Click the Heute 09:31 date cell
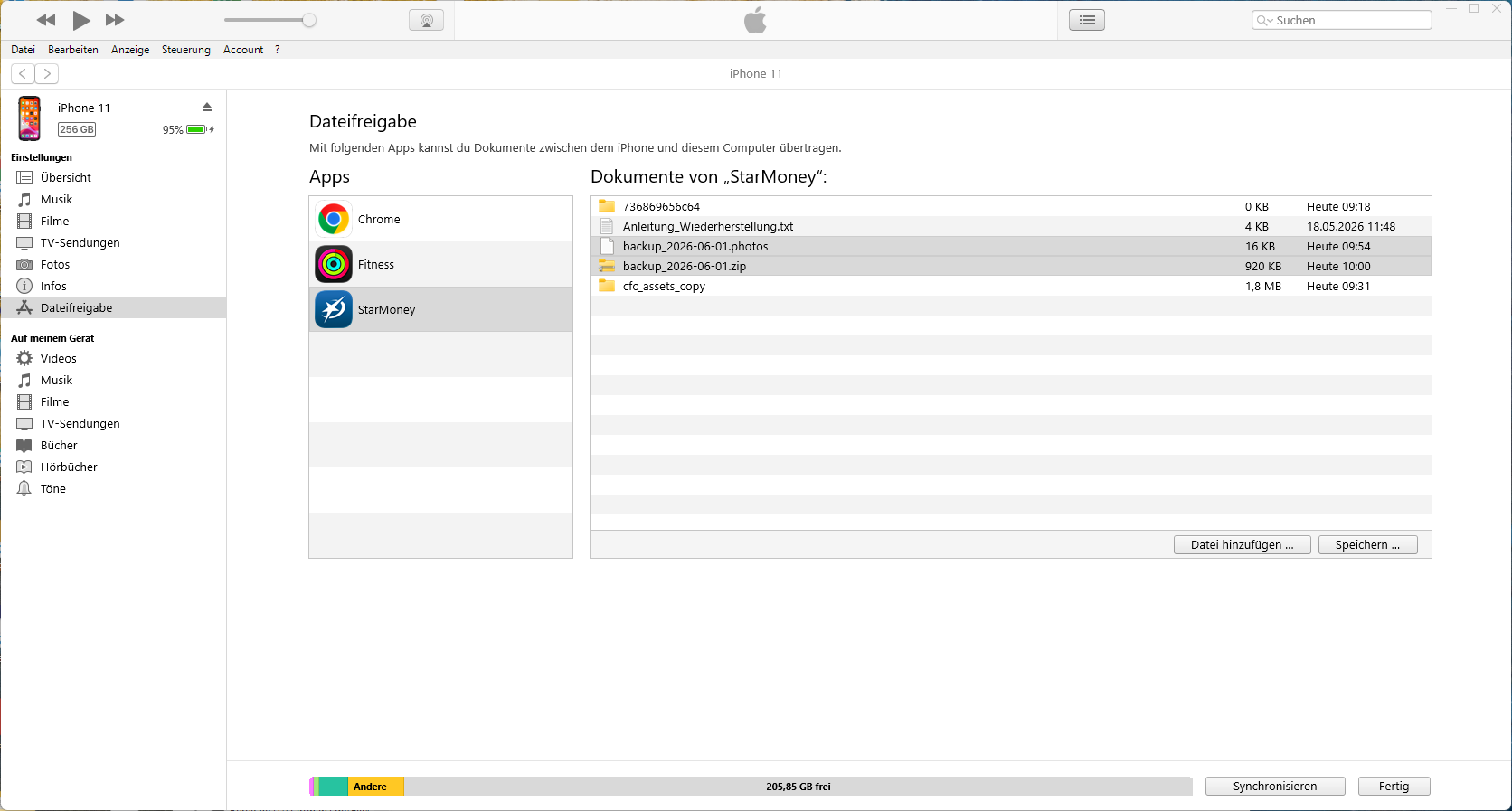This screenshot has height=811, width=1512. [x=1338, y=286]
